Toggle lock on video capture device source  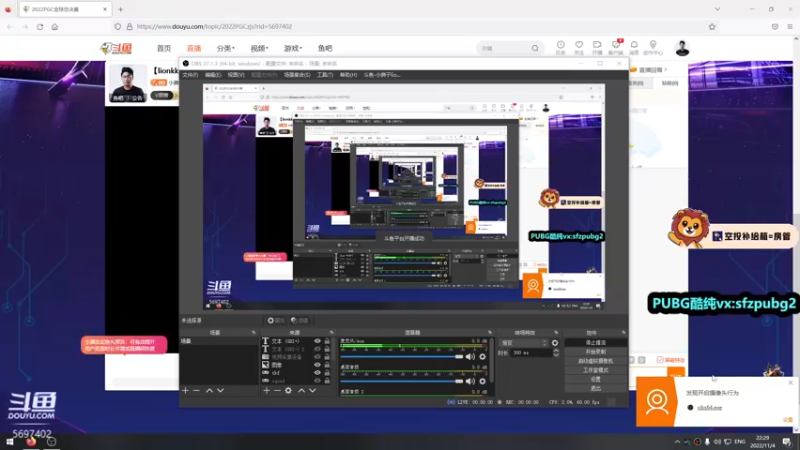coord(327,357)
